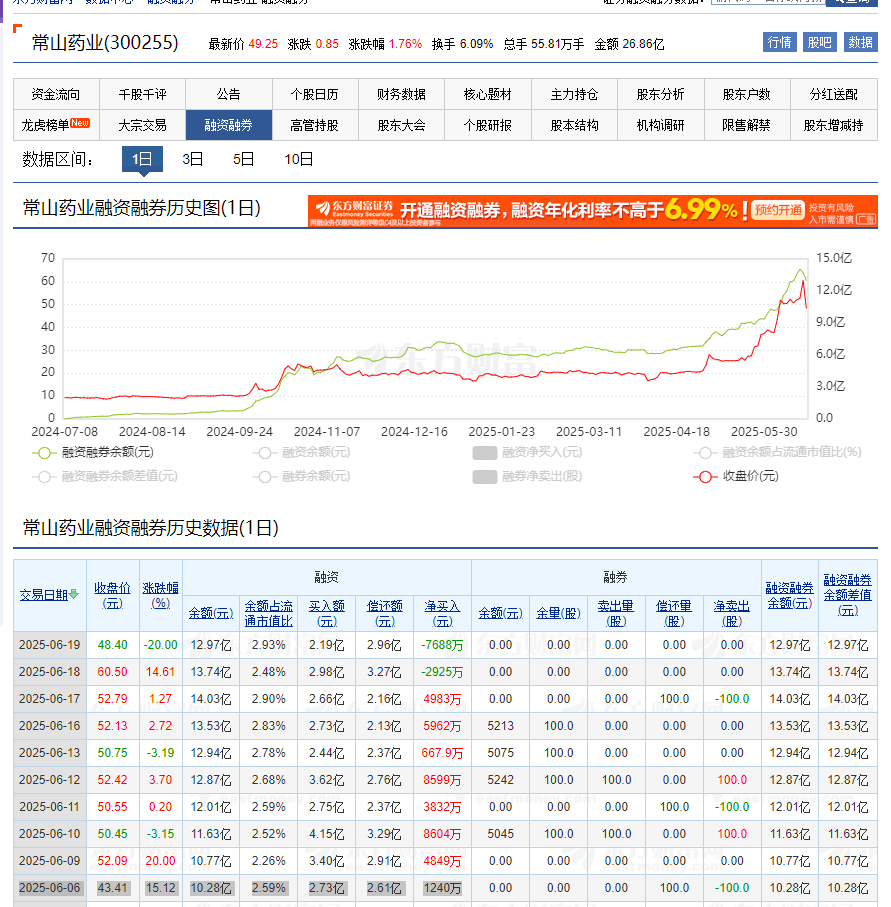Sort by 融券 余量(股) column header
891x907 pixels.
click(x=558, y=613)
